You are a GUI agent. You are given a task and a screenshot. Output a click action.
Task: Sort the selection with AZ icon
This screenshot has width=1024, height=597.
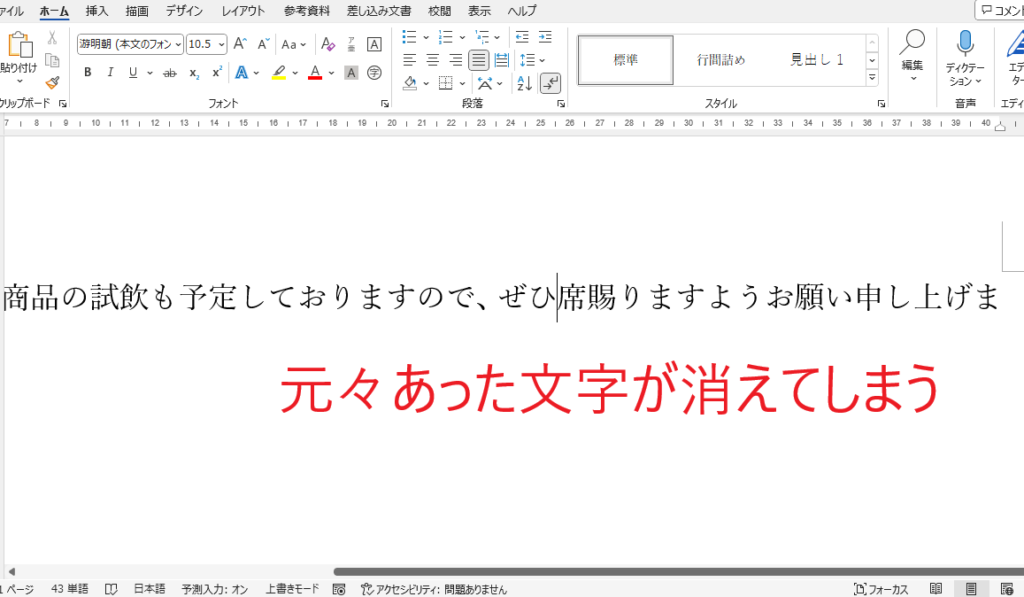click(524, 83)
